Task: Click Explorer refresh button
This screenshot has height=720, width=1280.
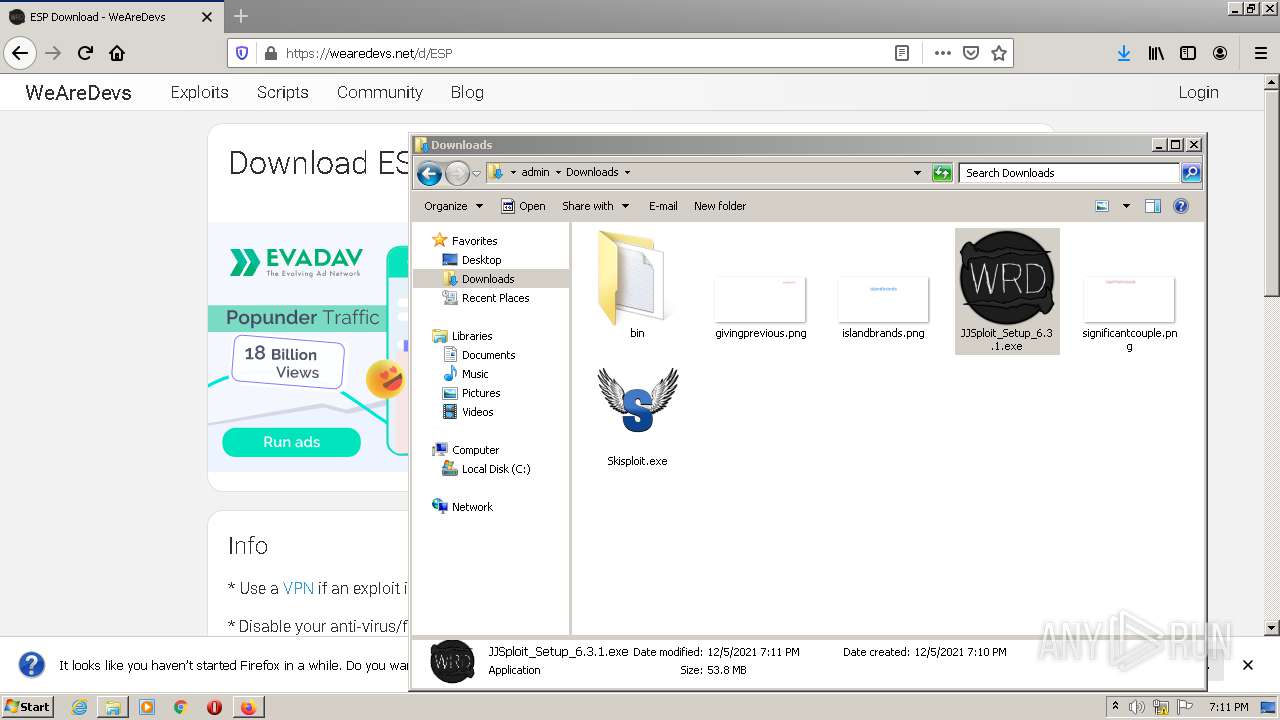Action: click(x=942, y=173)
